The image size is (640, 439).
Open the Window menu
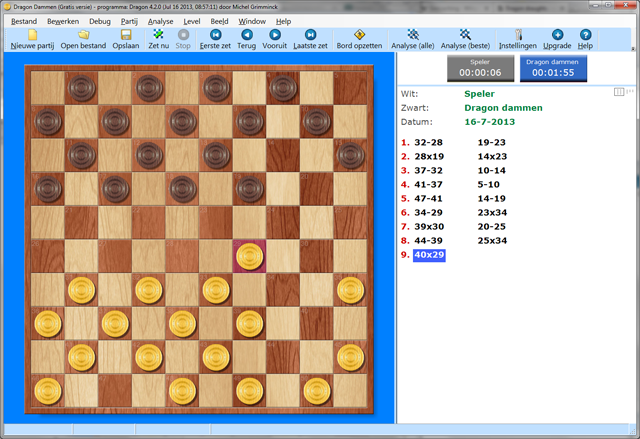coord(252,21)
